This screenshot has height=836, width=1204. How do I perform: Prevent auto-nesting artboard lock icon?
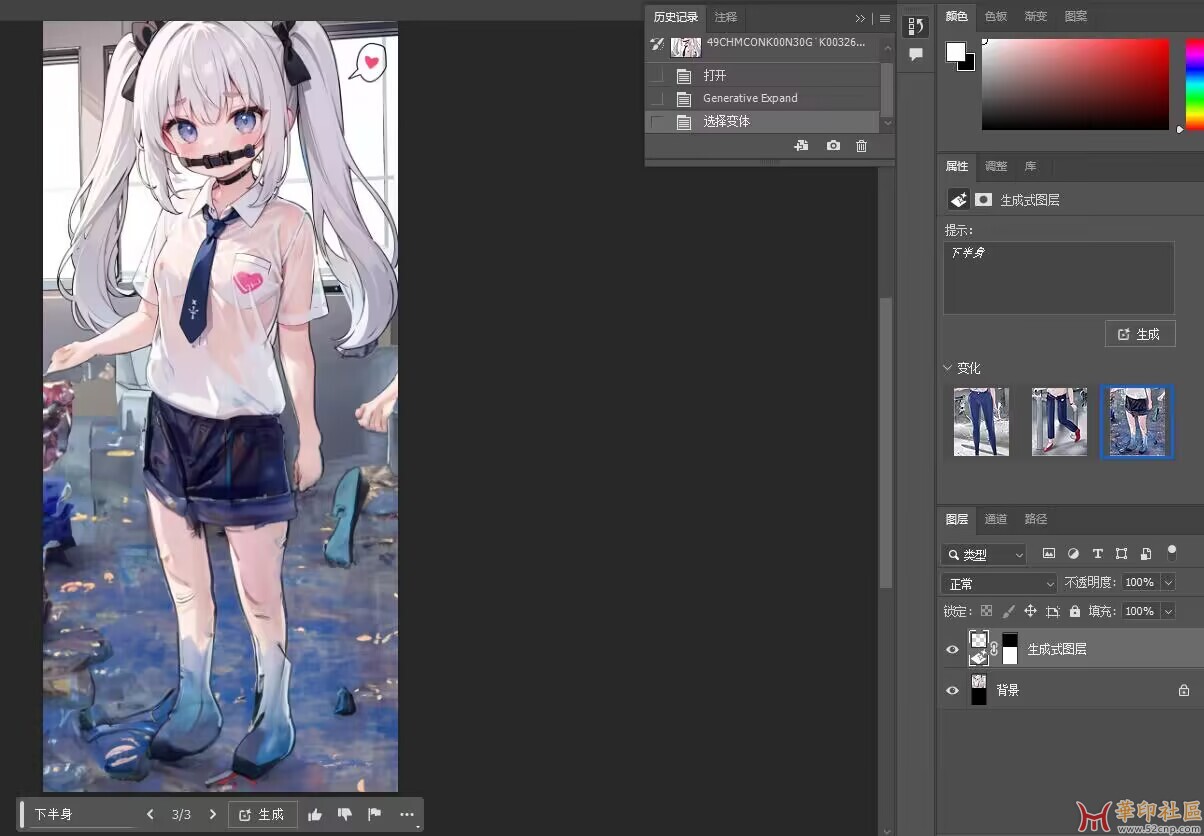pos(1052,611)
